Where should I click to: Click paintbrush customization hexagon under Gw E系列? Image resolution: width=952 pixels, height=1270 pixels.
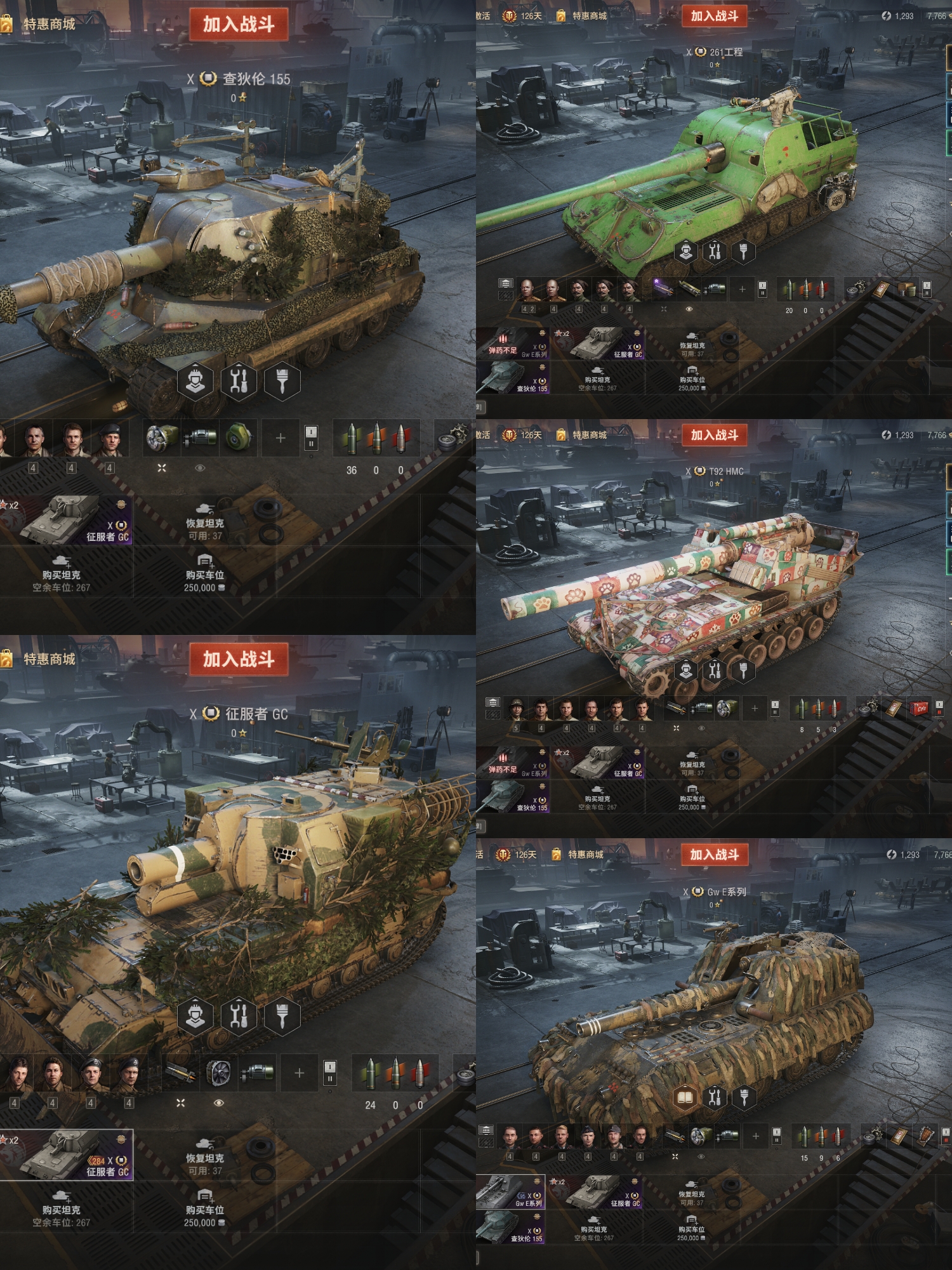pyautogui.click(x=744, y=1097)
